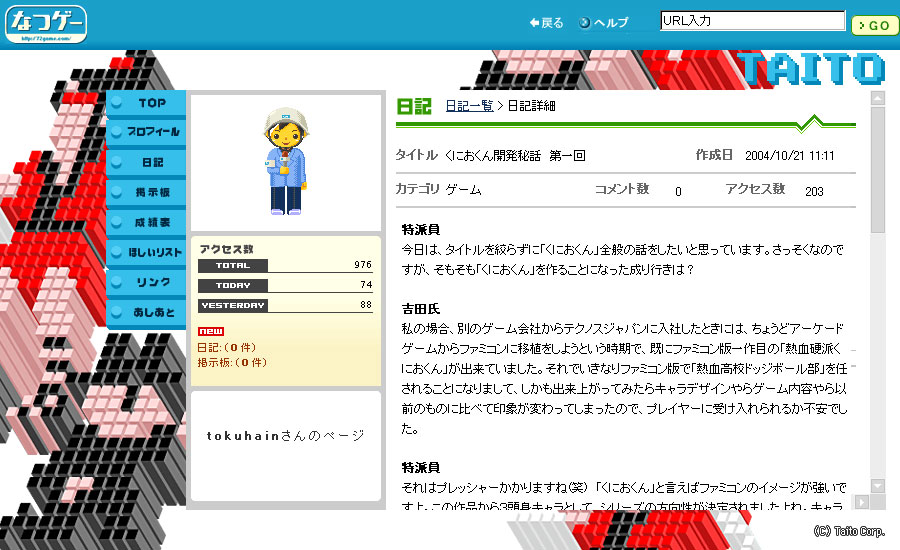Click the 日記一覧 breadcrumb link

pyautogui.click(x=470, y=106)
